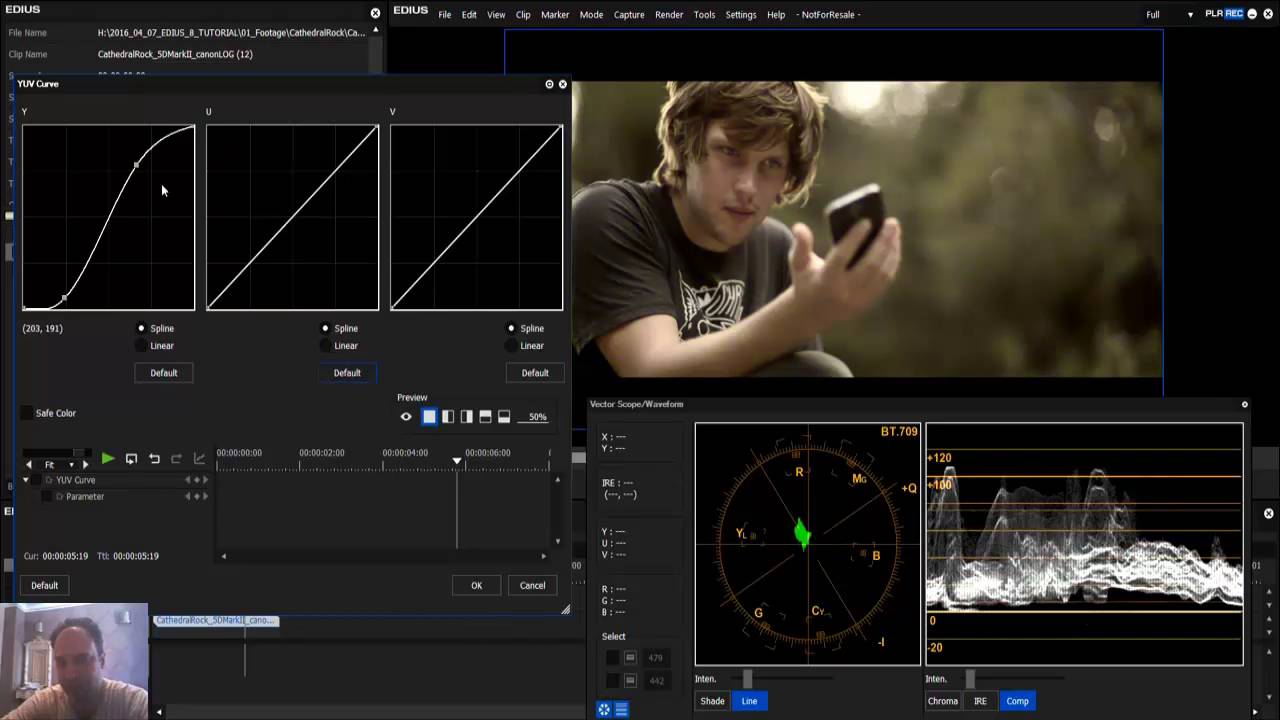Open the Render menu
Screen dimensions: 1280x720
(x=669, y=15)
